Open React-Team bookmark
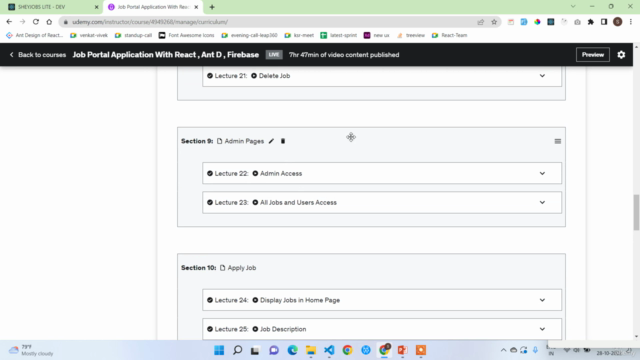Image resolution: width=640 pixels, height=360 pixels. tap(449, 36)
